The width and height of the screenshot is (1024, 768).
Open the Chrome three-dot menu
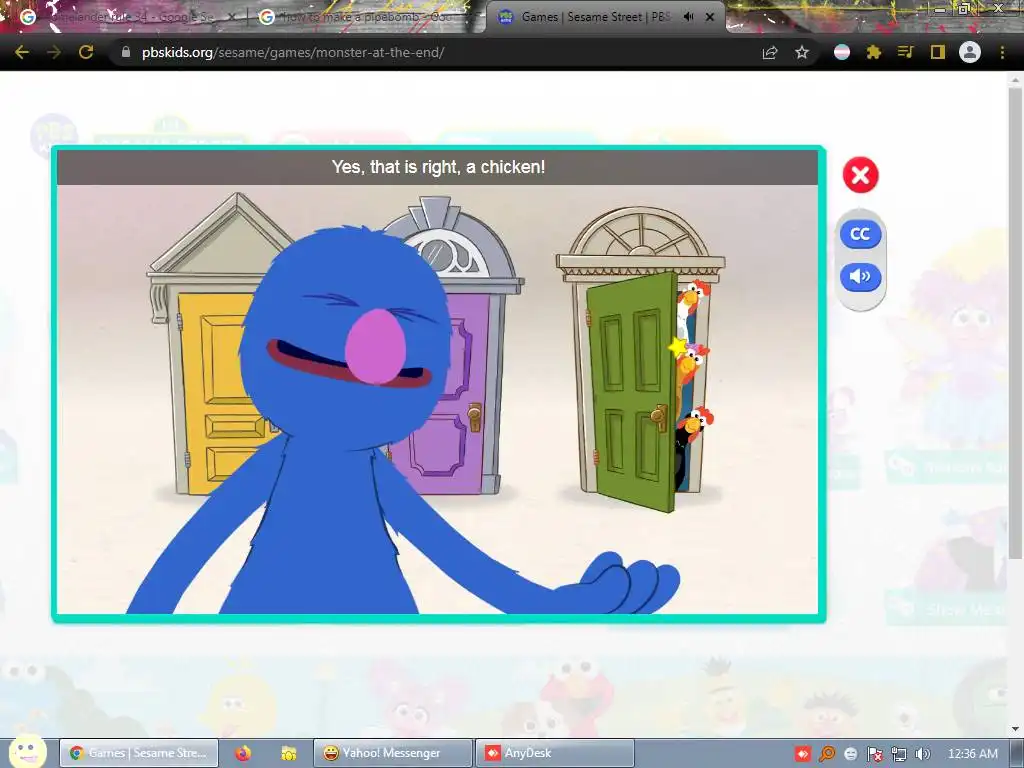[1002, 52]
